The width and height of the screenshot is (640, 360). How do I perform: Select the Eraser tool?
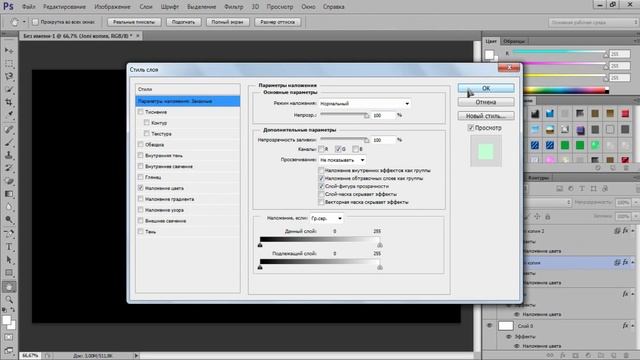point(9,181)
